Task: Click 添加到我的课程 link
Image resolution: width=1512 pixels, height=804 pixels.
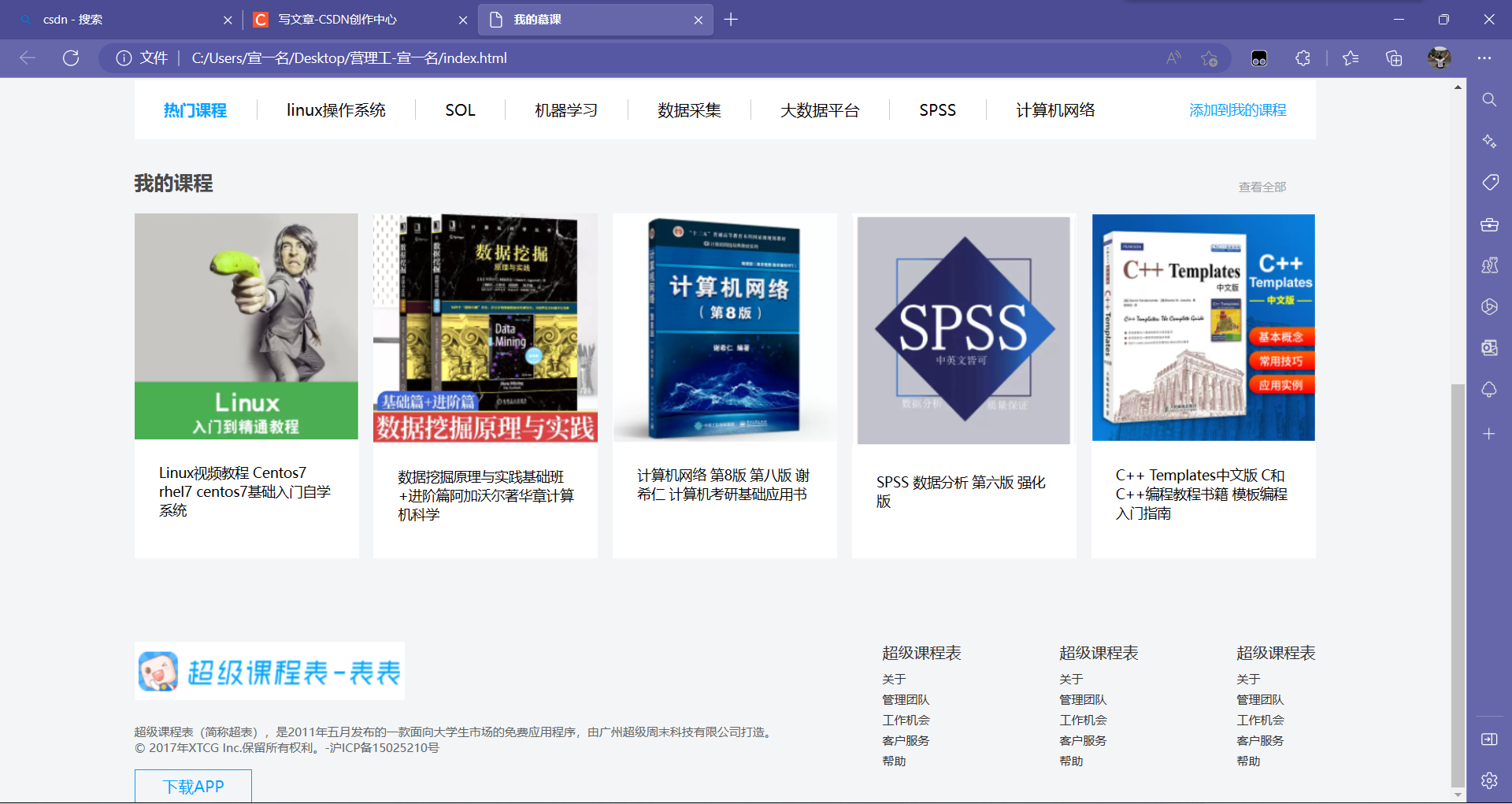Action: (1237, 110)
